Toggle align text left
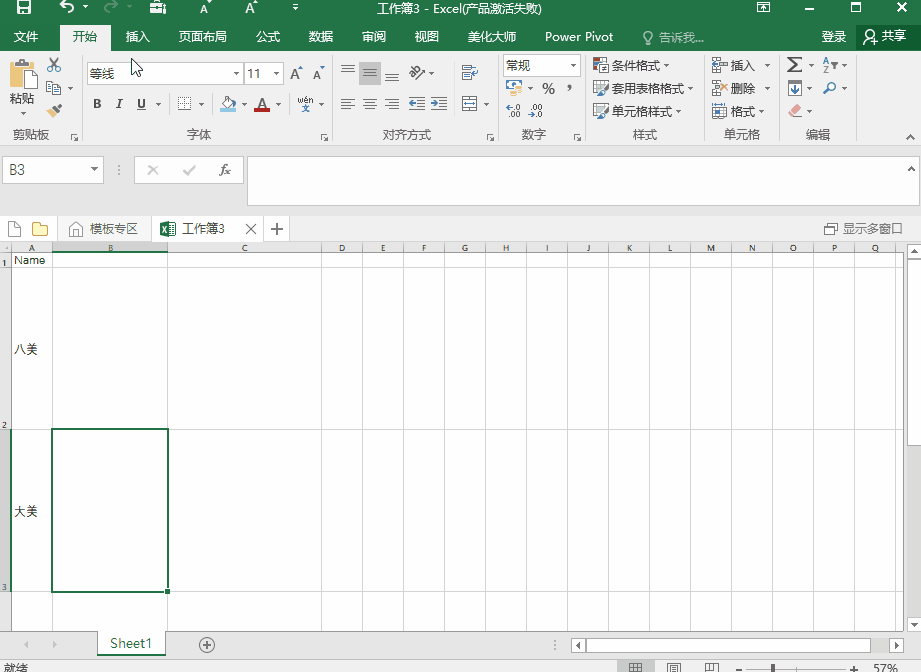 coord(348,104)
